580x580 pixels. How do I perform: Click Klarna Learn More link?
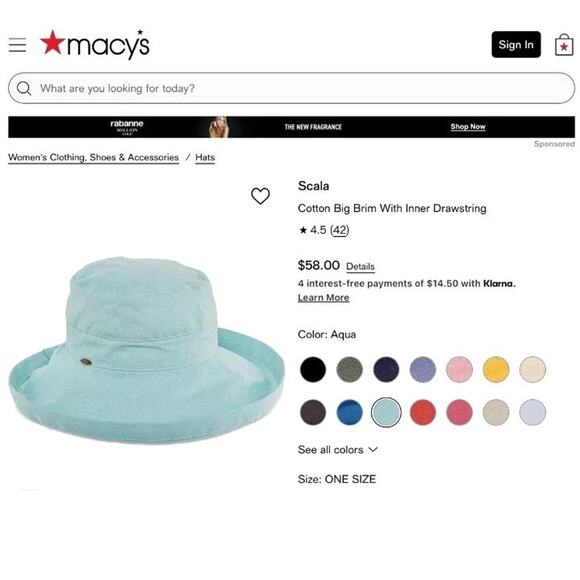(x=323, y=298)
